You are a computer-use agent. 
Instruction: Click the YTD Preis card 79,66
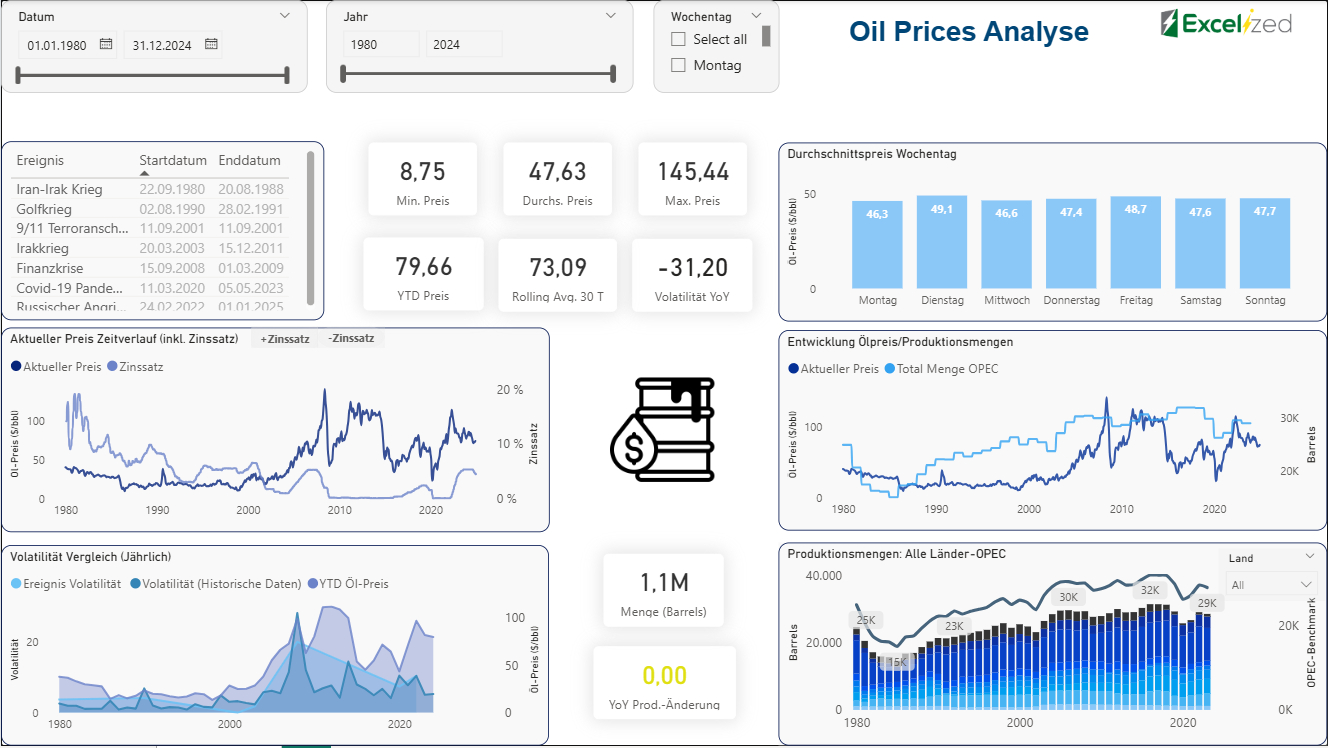point(423,274)
